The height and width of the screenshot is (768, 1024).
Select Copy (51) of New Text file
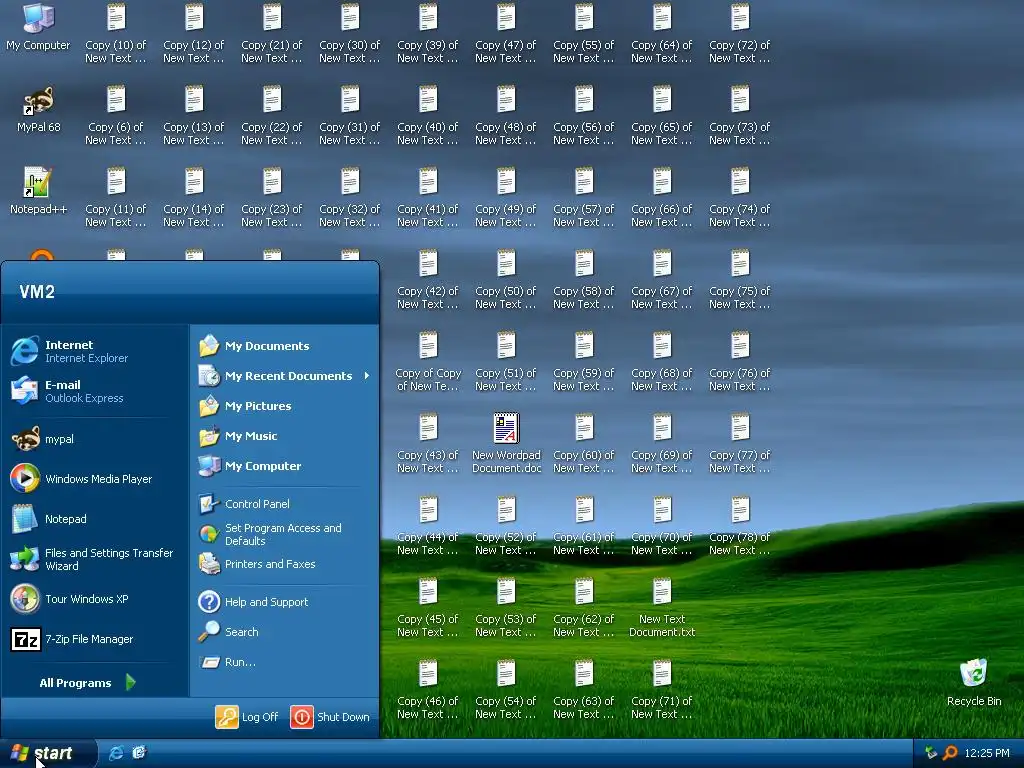[x=506, y=362]
